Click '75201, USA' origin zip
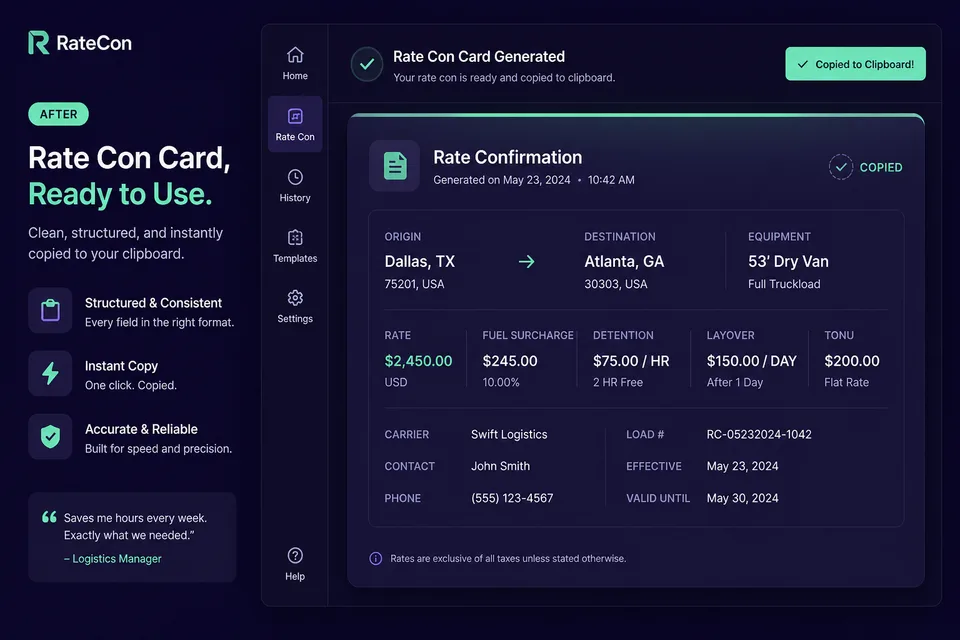Screen dimensions: 960x640 point(414,284)
